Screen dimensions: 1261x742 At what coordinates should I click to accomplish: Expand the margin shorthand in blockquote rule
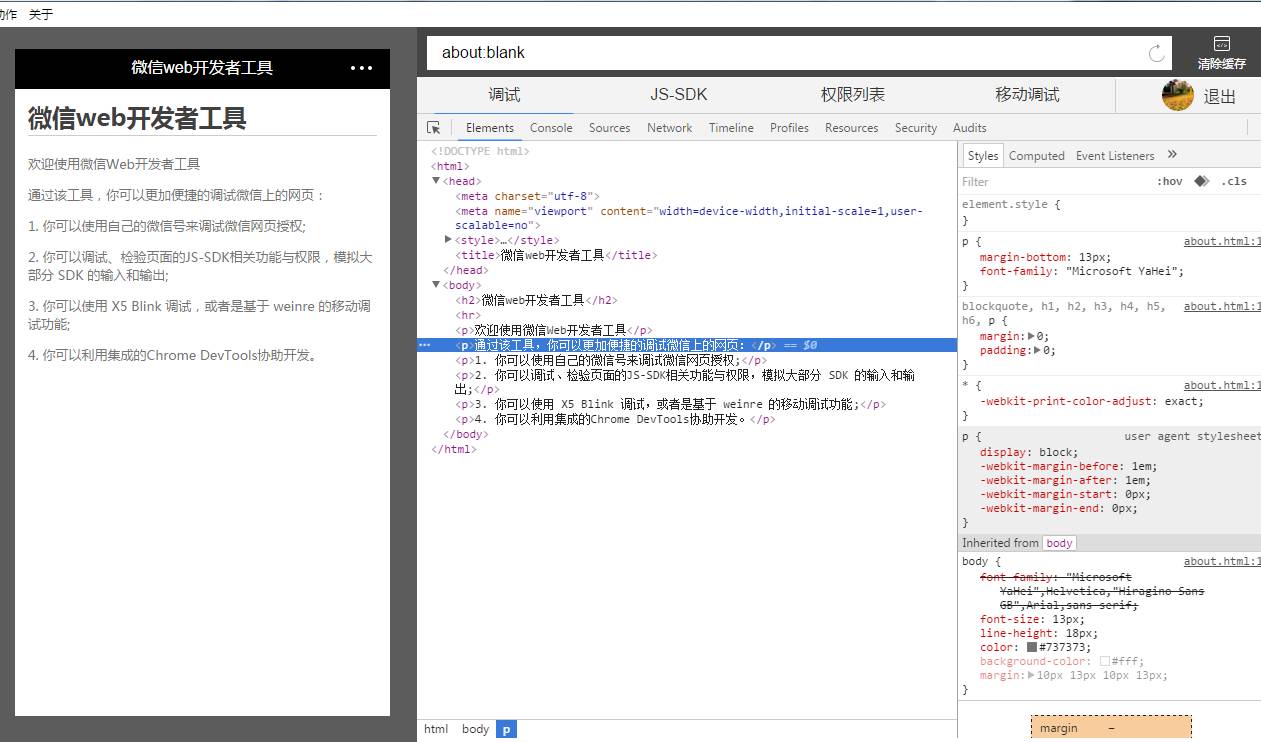1032,337
